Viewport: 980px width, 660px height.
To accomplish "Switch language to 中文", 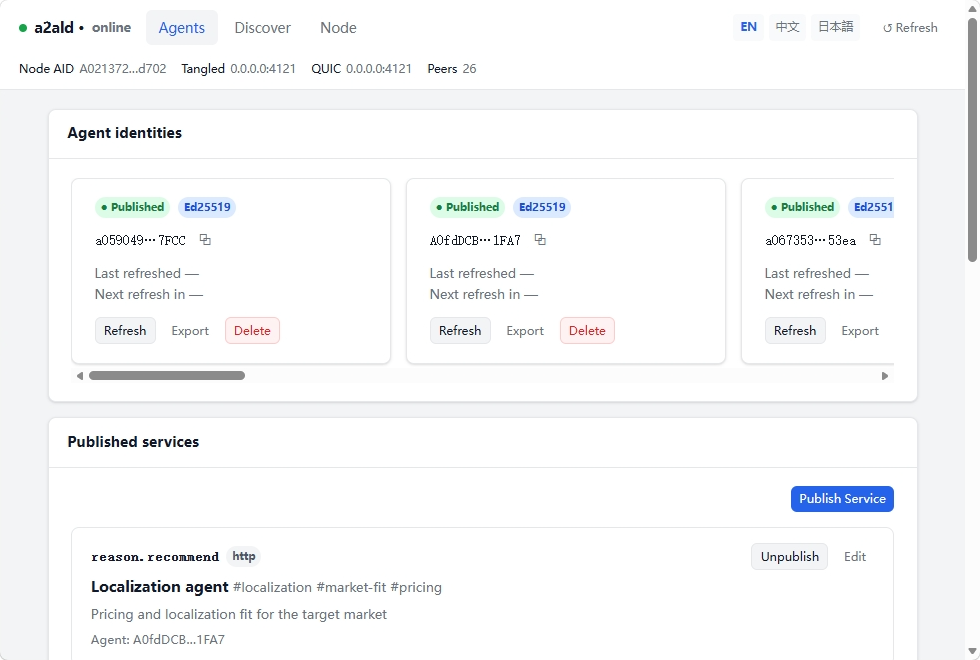I will (788, 27).
